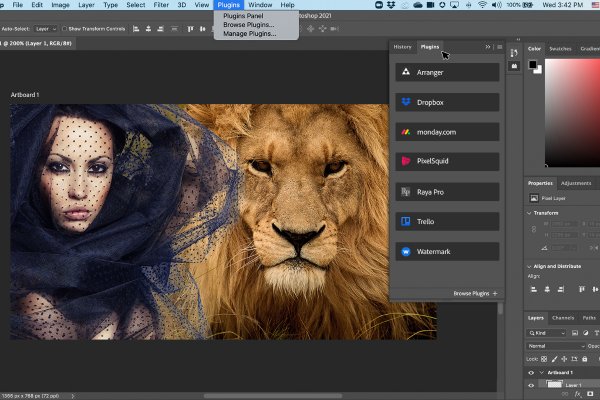Switch to the Channels tab

[563, 318]
